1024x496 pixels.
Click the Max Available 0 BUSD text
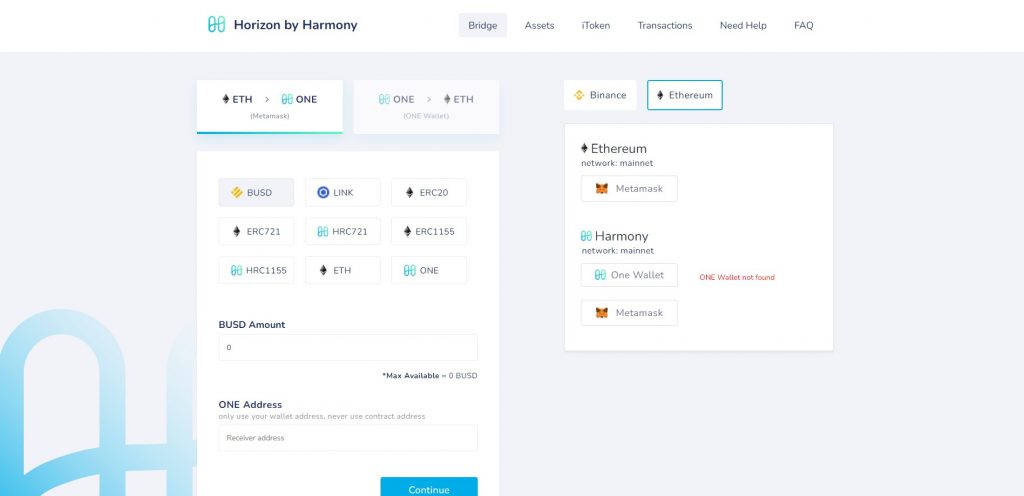[x=430, y=376]
